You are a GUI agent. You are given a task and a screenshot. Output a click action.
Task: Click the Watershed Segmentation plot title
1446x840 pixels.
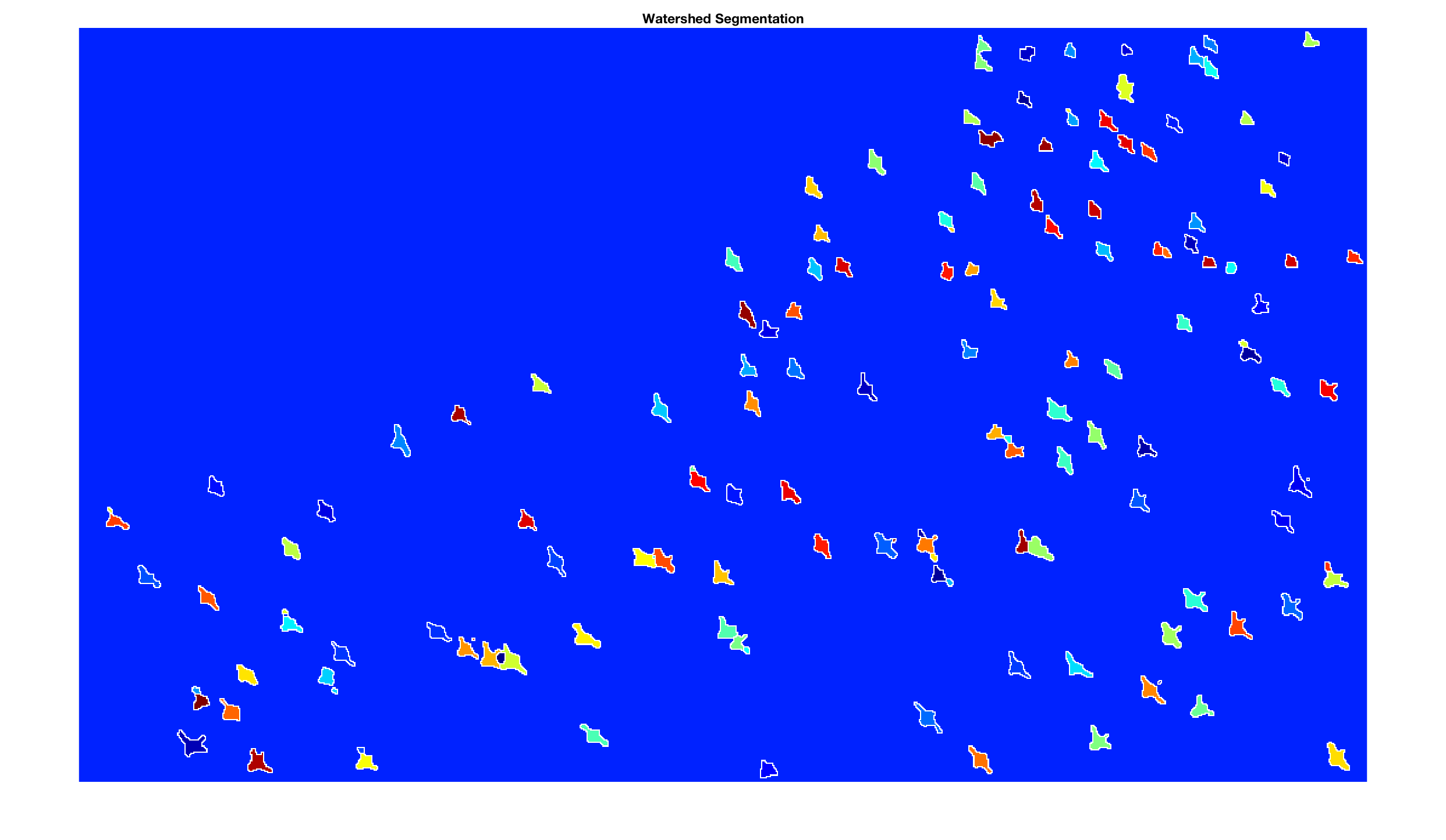tap(722, 19)
